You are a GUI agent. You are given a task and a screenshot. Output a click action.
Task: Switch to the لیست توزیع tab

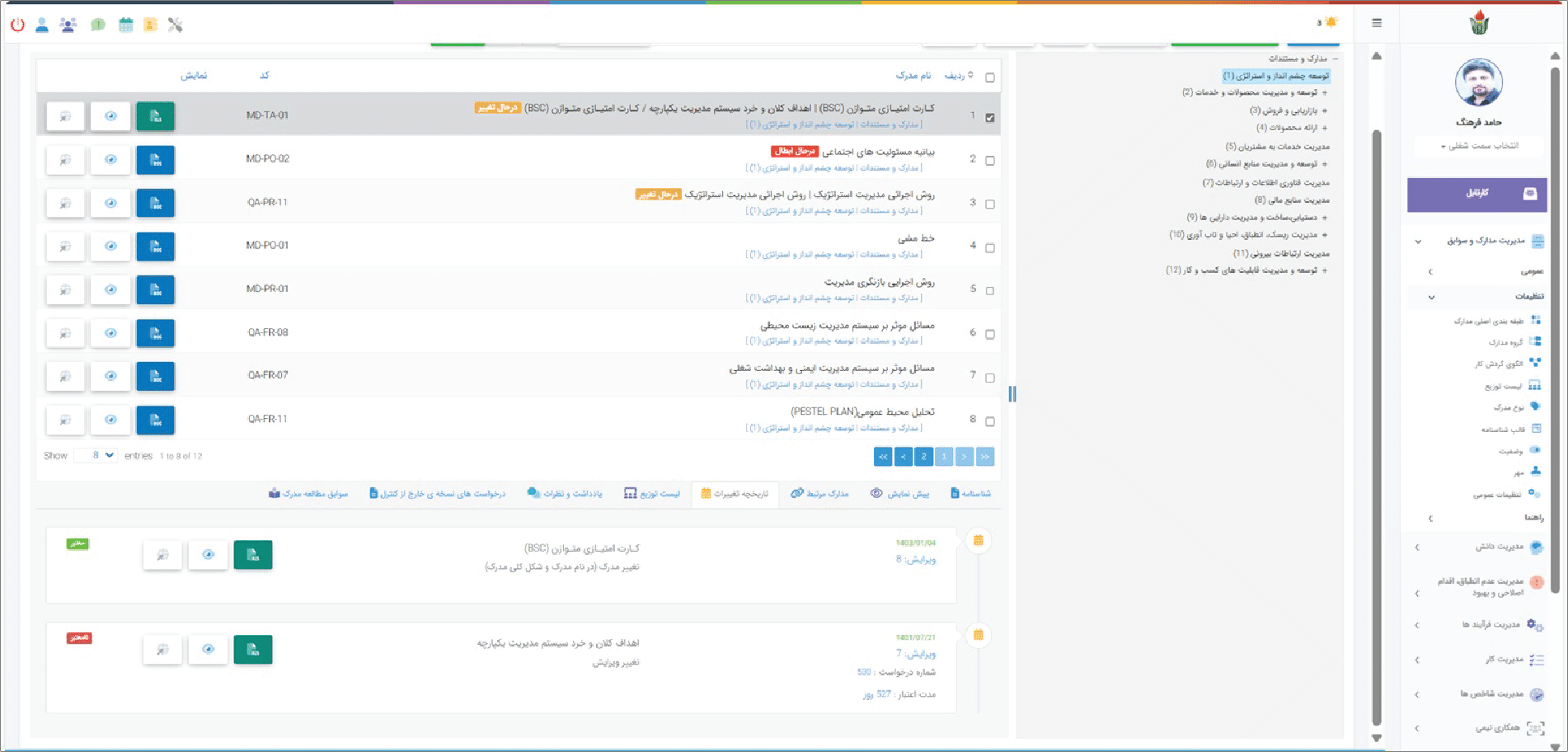point(652,493)
